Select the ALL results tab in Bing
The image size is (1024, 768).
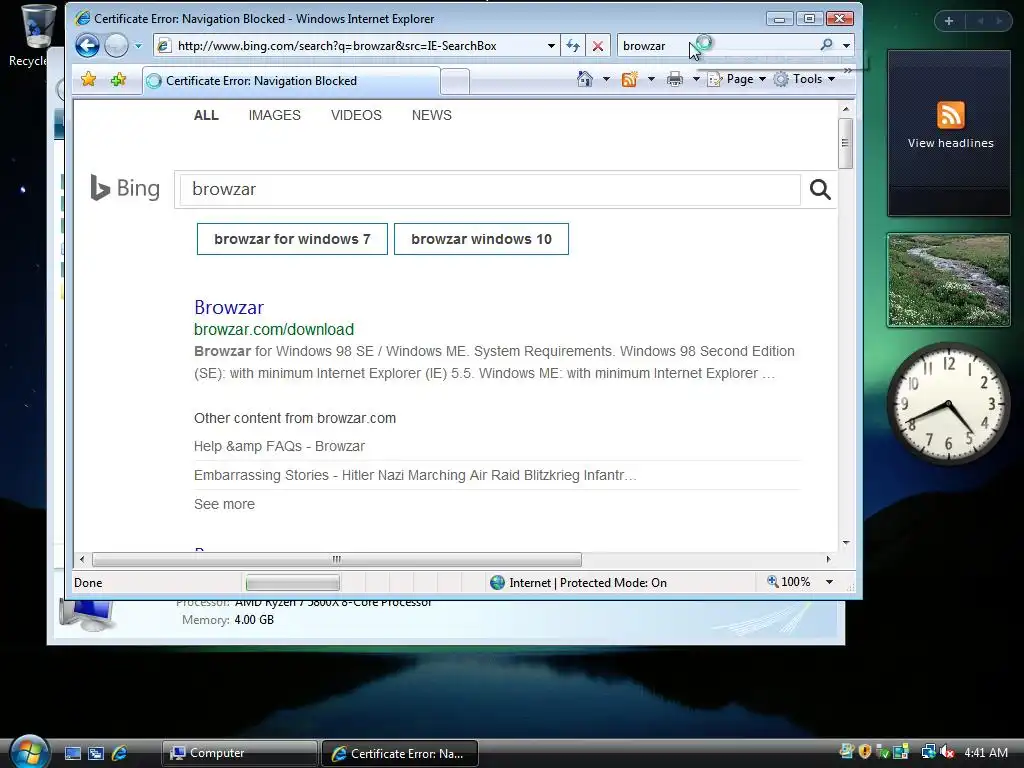tap(206, 115)
